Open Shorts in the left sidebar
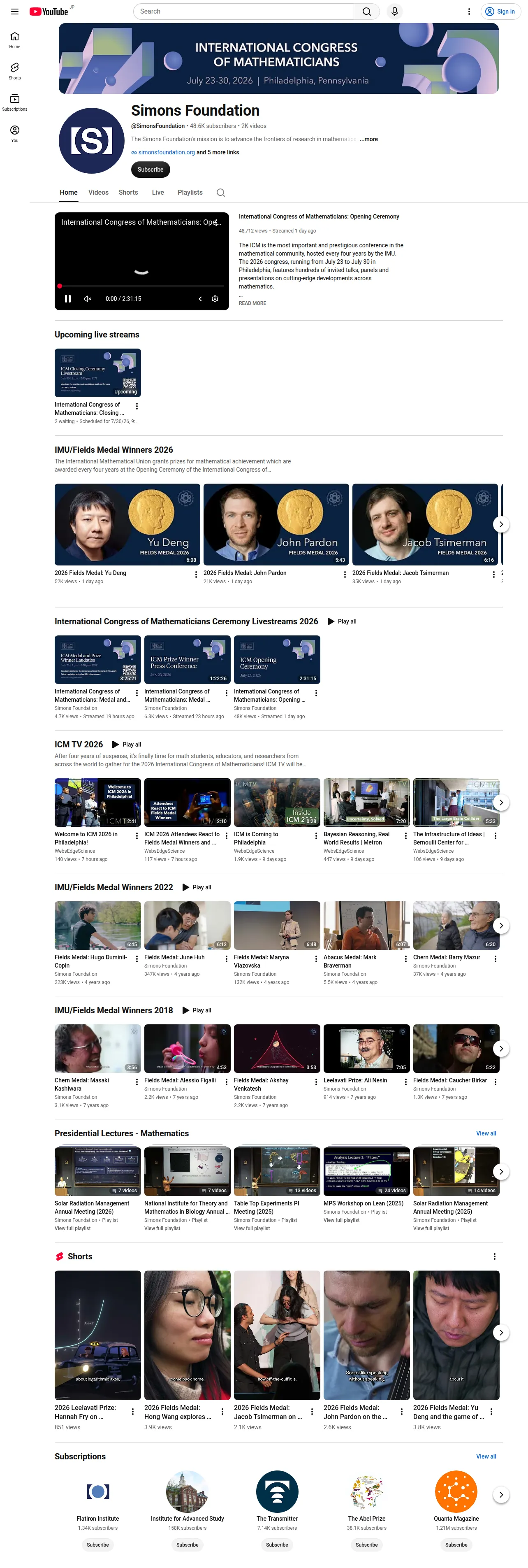This screenshot has height=1568, width=528. (15, 71)
